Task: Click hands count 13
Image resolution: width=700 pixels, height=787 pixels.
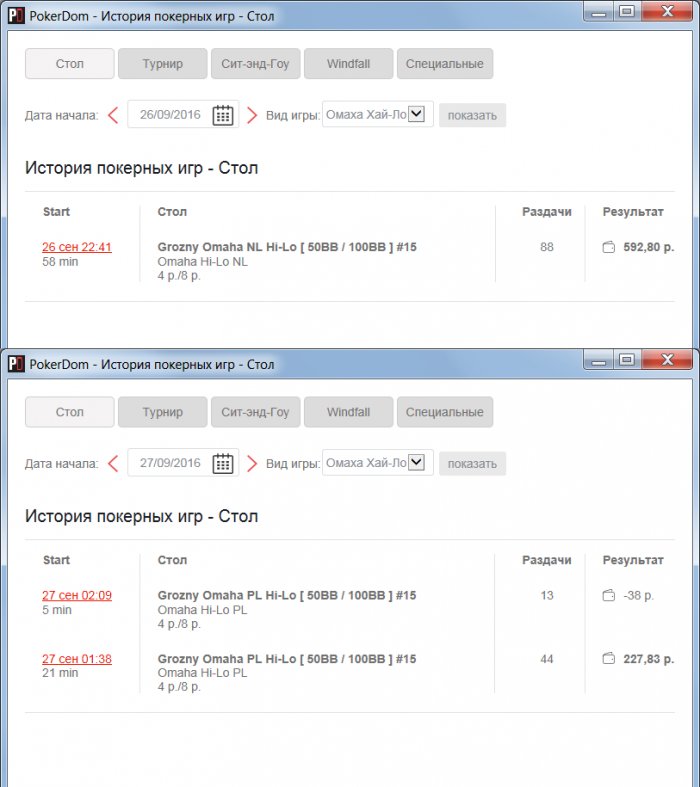Action: tap(546, 595)
